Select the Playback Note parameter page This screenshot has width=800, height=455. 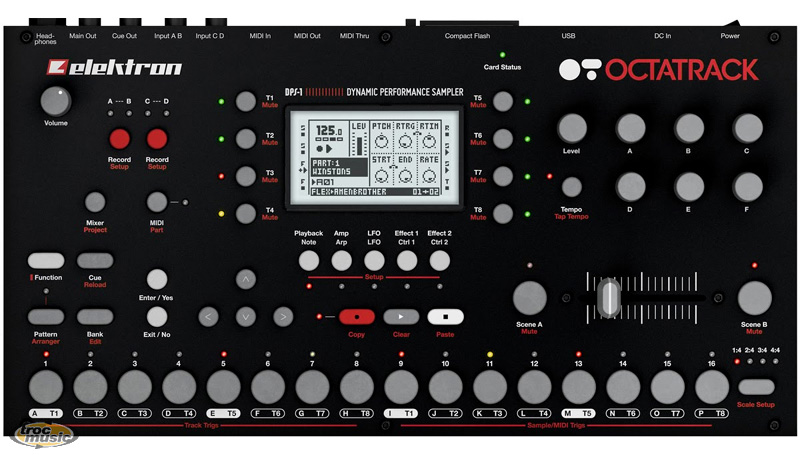(x=309, y=261)
